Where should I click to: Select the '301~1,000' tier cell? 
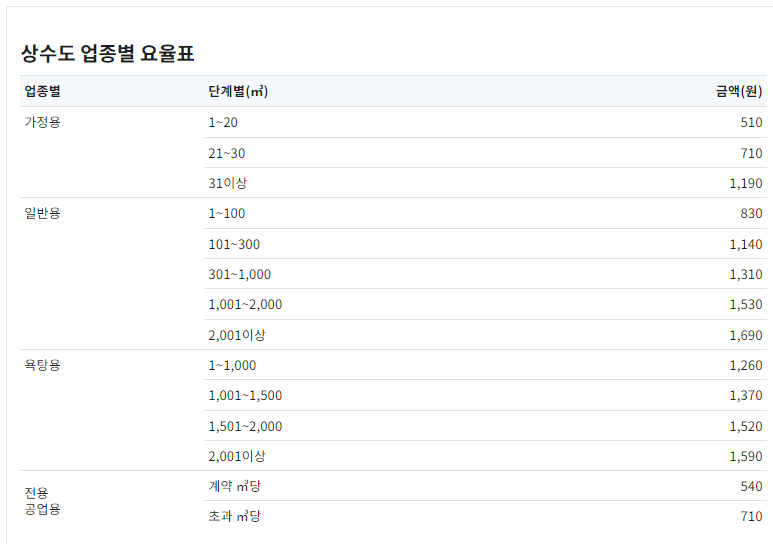pos(240,274)
